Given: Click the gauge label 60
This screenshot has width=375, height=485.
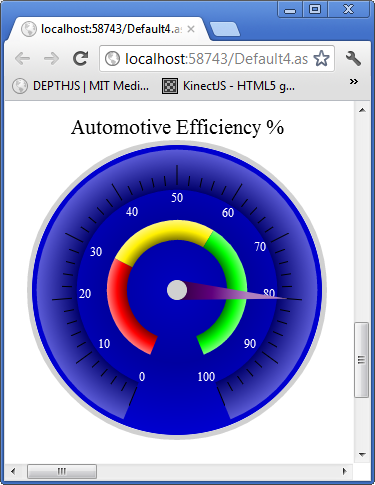Looking at the screenshot, I should pos(228,213).
